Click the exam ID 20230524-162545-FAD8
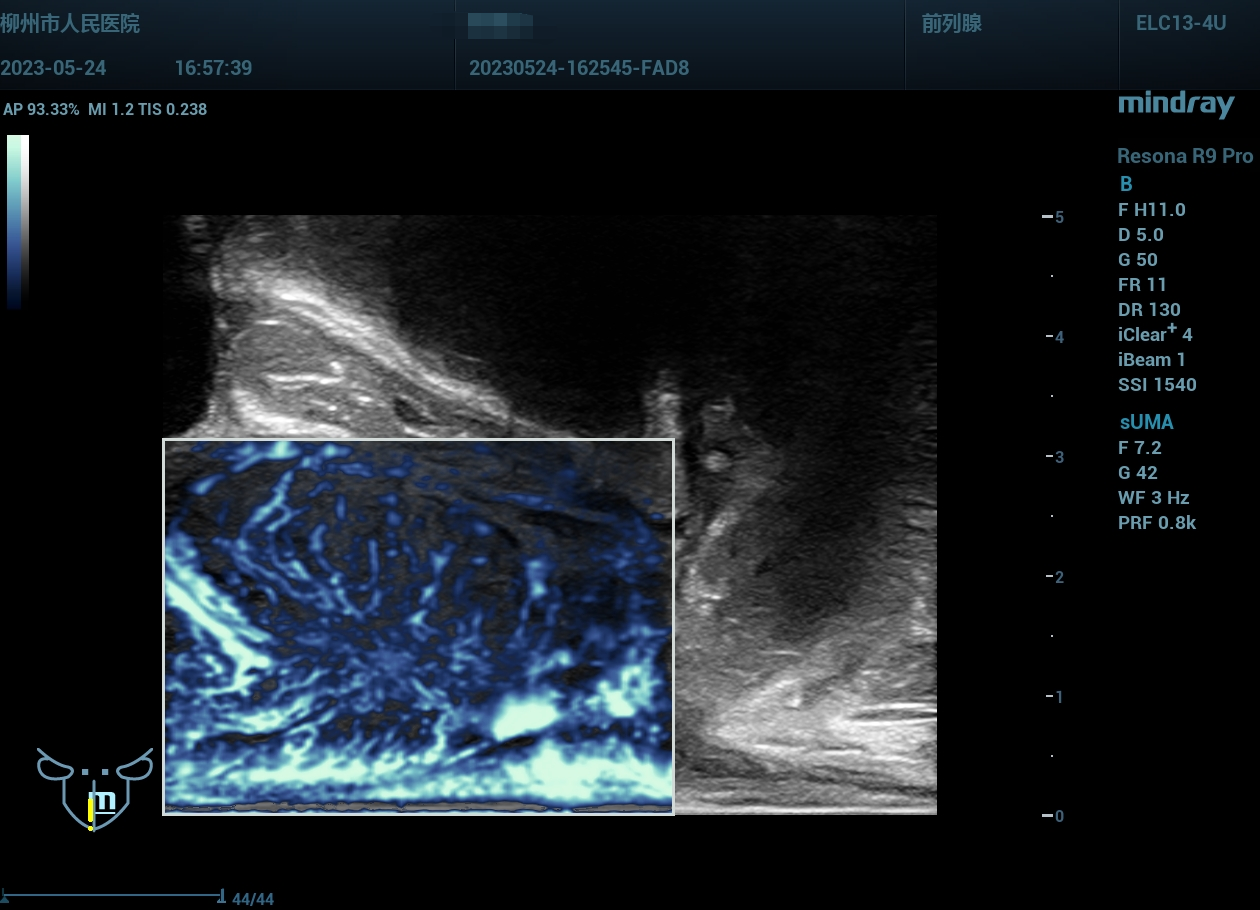 [x=578, y=68]
